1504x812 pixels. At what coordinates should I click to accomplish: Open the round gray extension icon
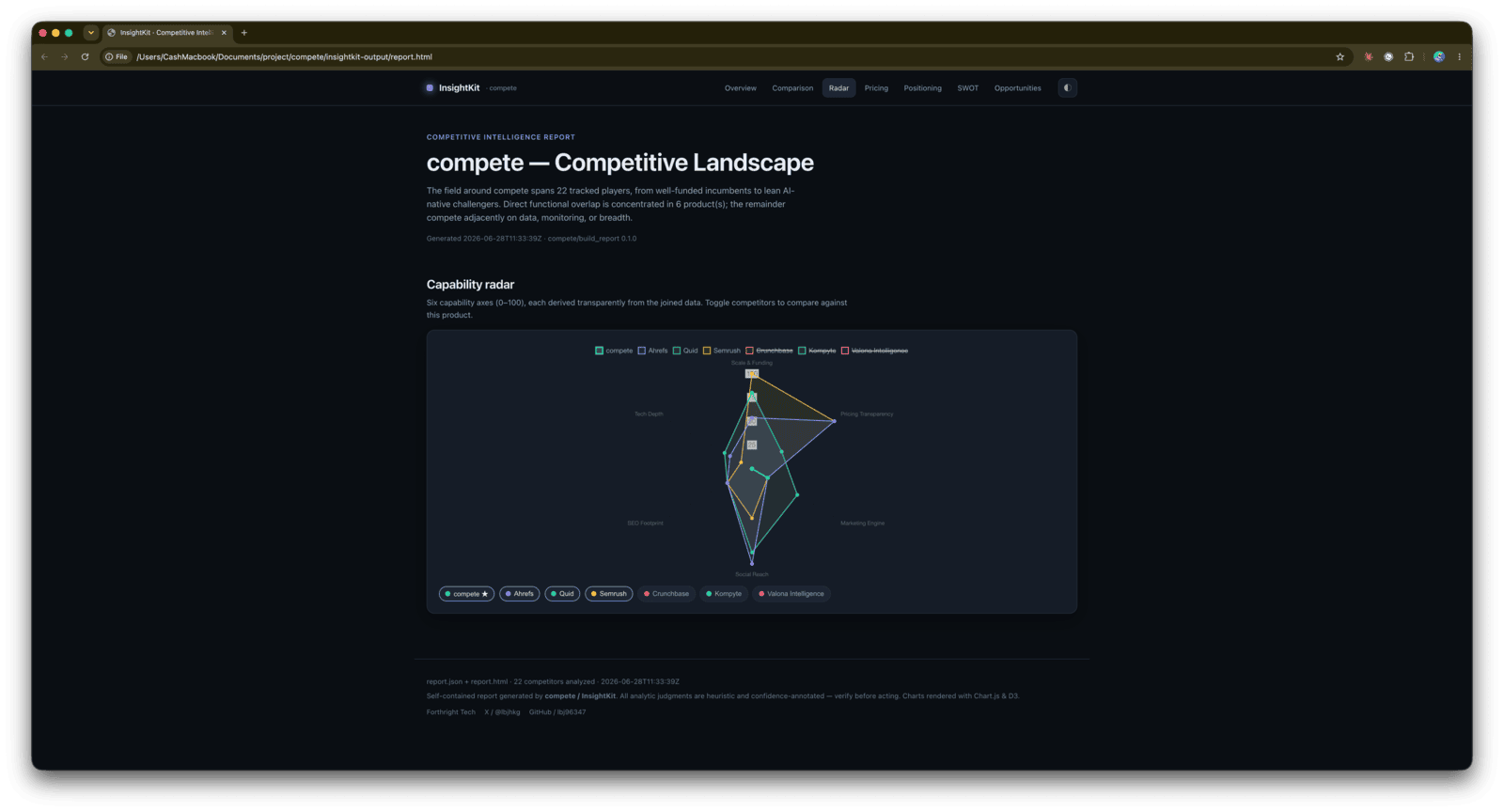click(1388, 57)
